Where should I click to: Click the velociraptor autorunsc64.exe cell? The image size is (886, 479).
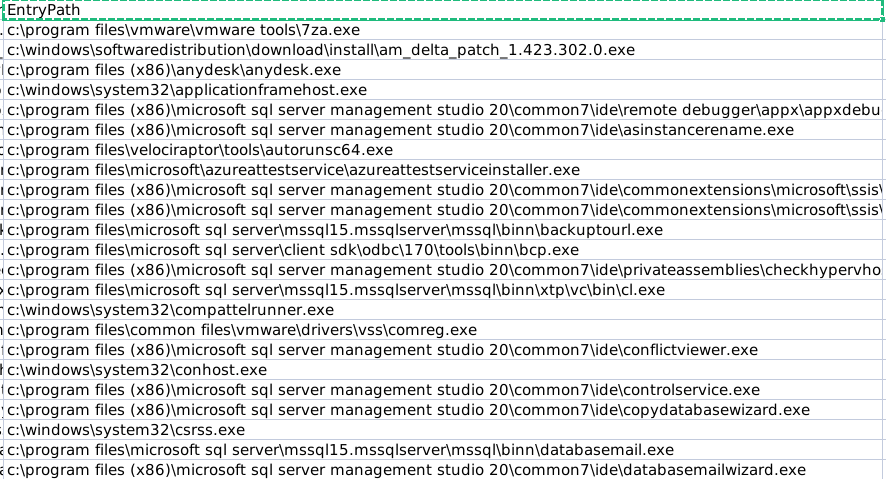[444, 150]
